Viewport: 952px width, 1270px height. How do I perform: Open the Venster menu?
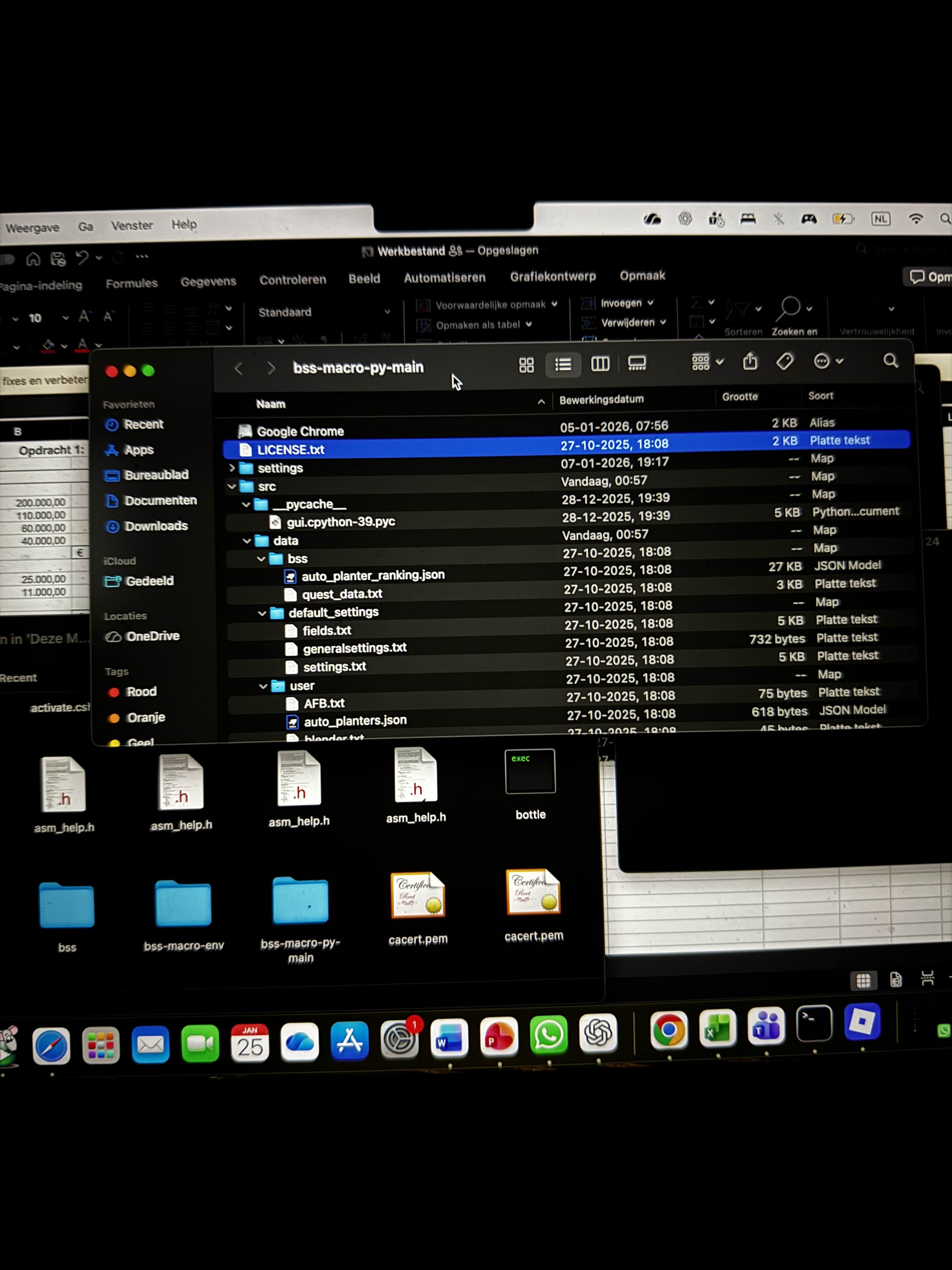(132, 226)
